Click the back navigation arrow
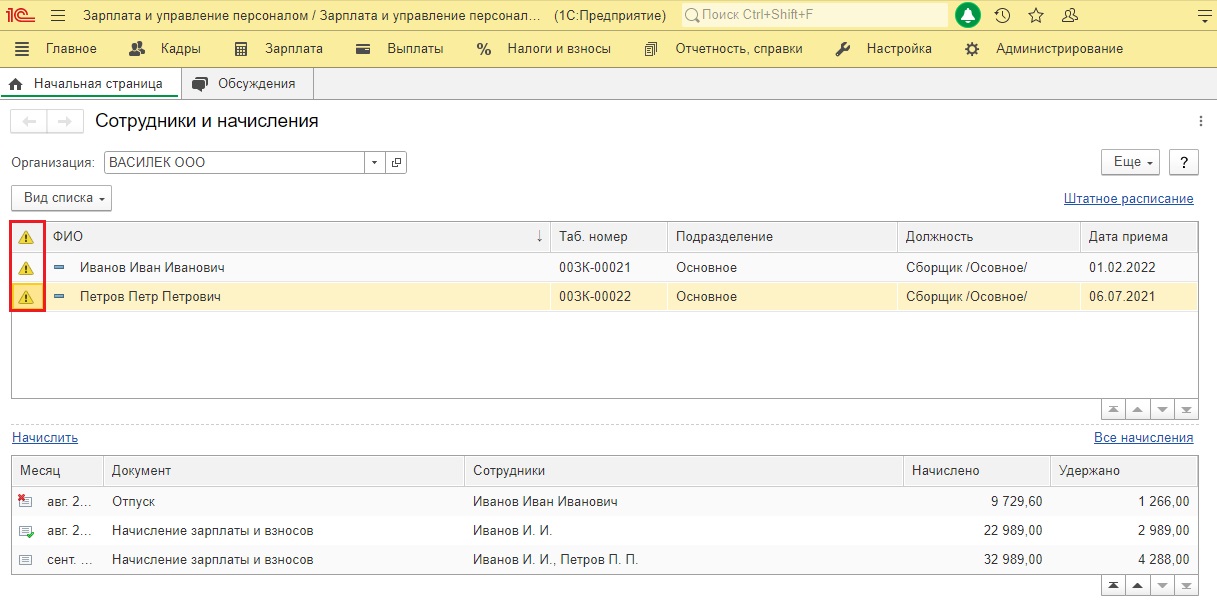The width and height of the screenshot is (1217, 607). 29,121
